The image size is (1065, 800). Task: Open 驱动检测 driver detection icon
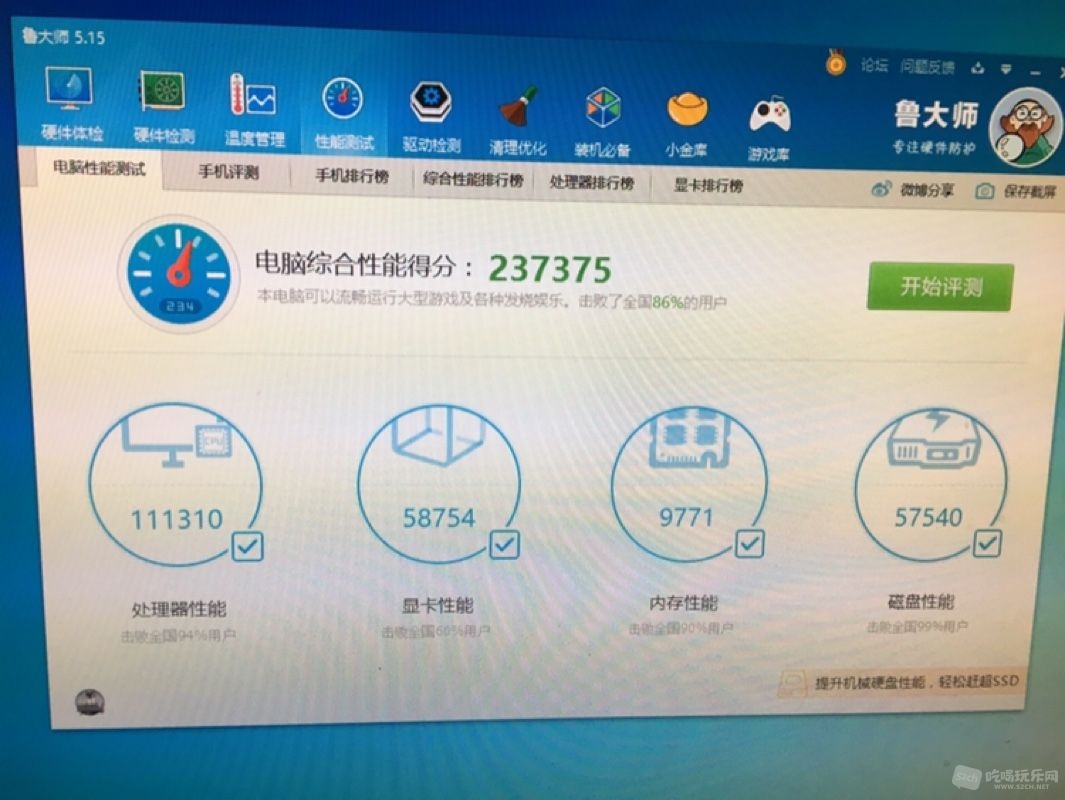click(x=431, y=103)
